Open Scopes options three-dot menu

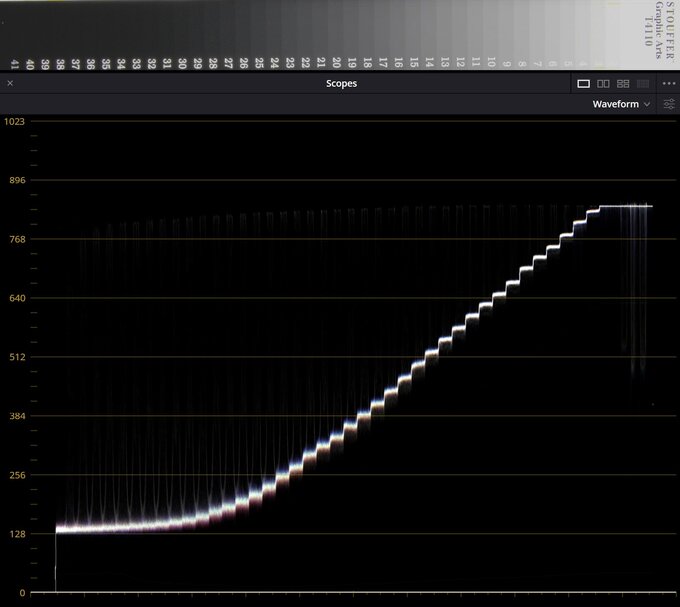[x=669, y=83]
